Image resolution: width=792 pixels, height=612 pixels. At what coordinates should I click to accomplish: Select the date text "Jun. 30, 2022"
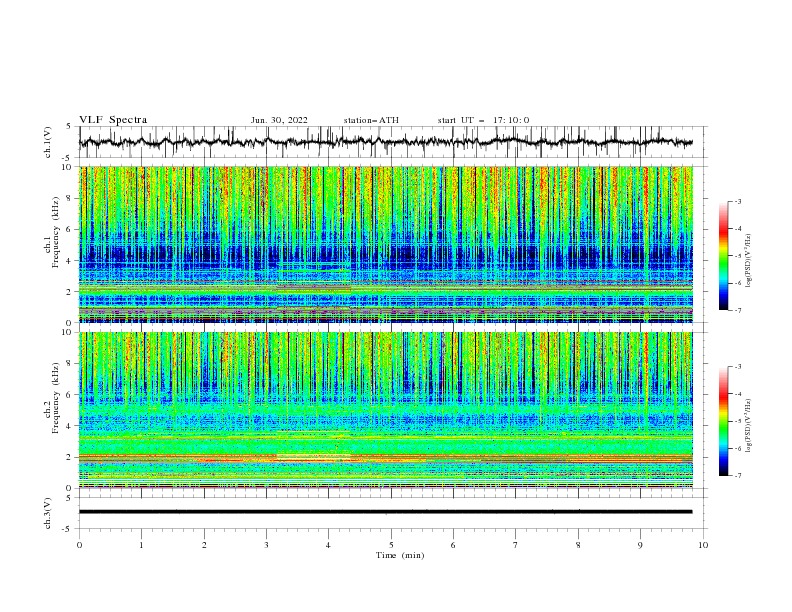click(279, 120)
